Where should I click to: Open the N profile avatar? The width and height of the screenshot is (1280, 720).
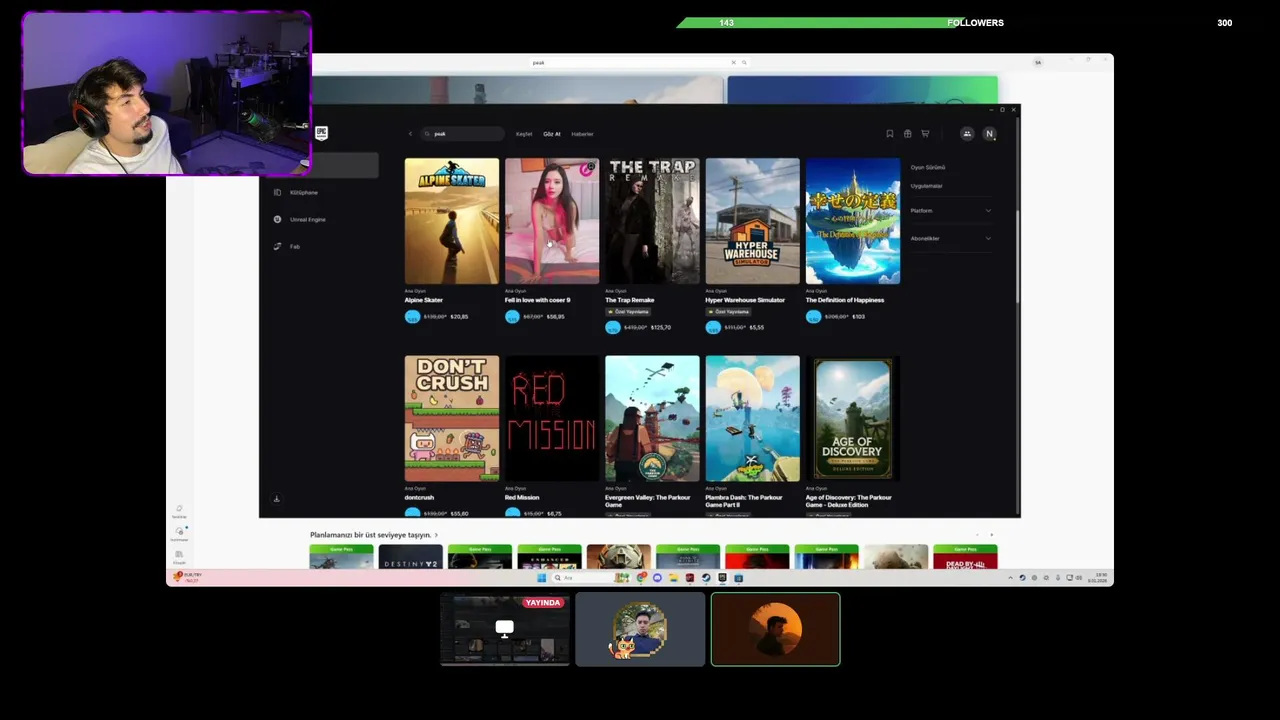tap(989, 134)
